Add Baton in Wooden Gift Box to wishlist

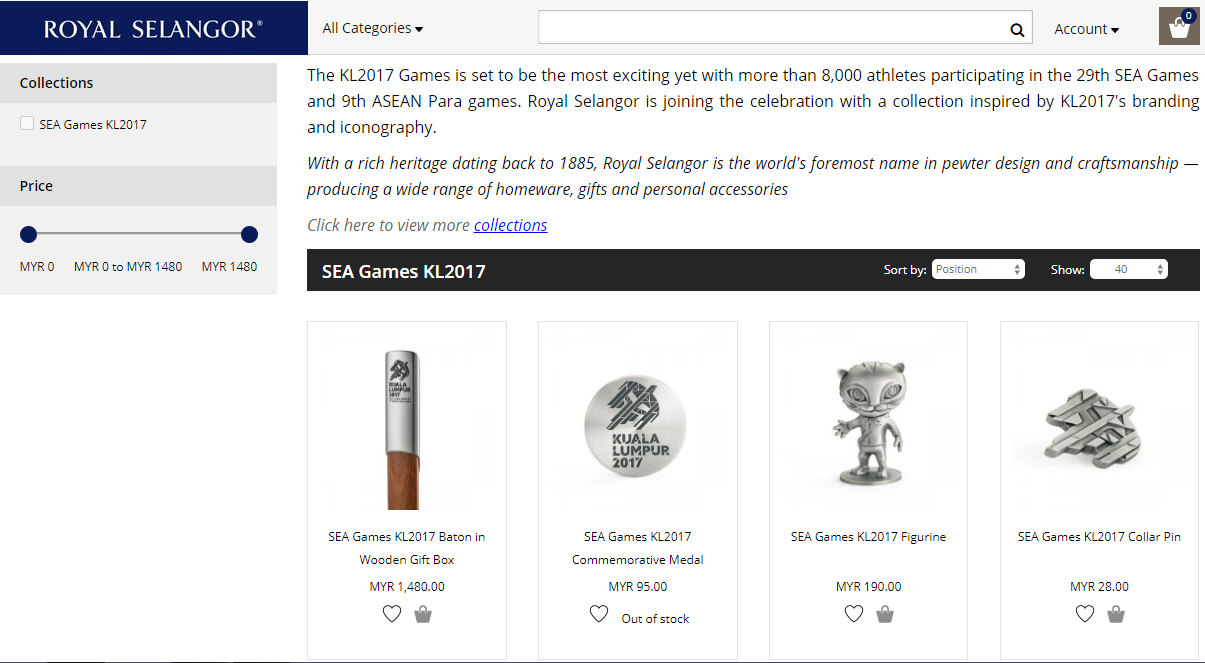(392, 614)
